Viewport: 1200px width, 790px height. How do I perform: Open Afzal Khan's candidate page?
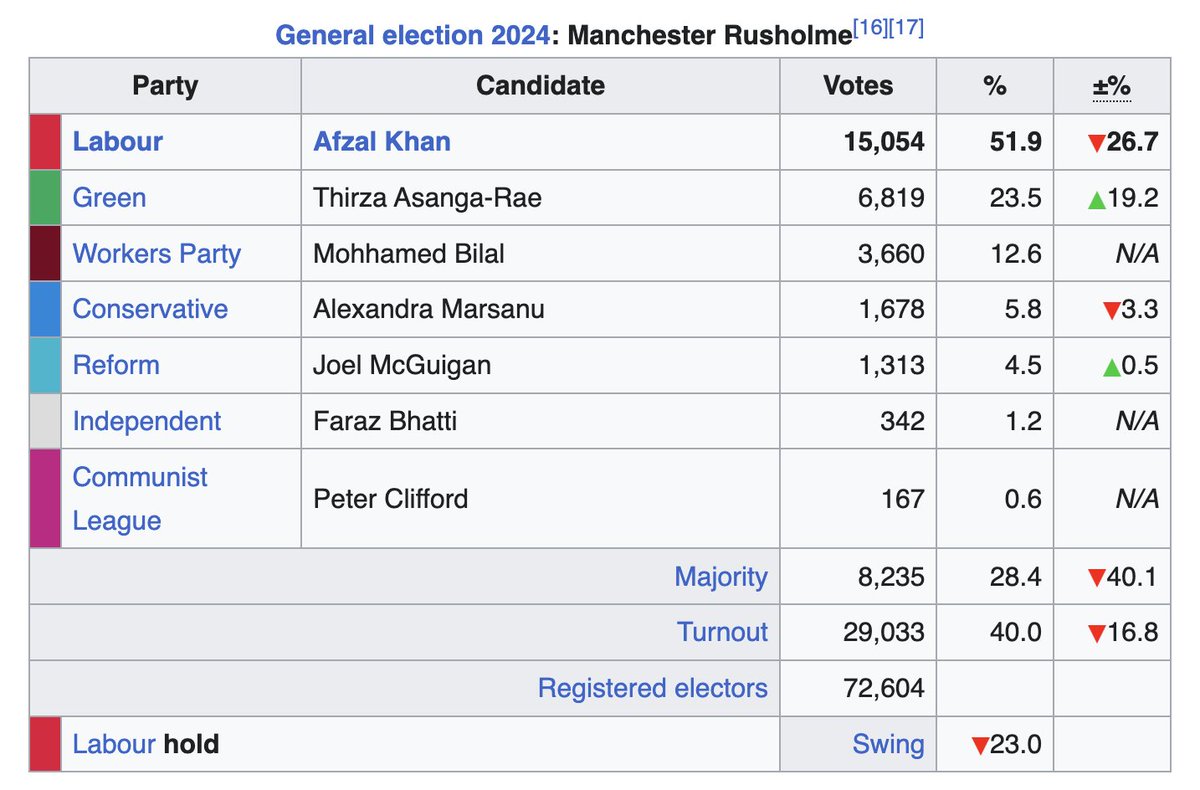pos(382,141)
